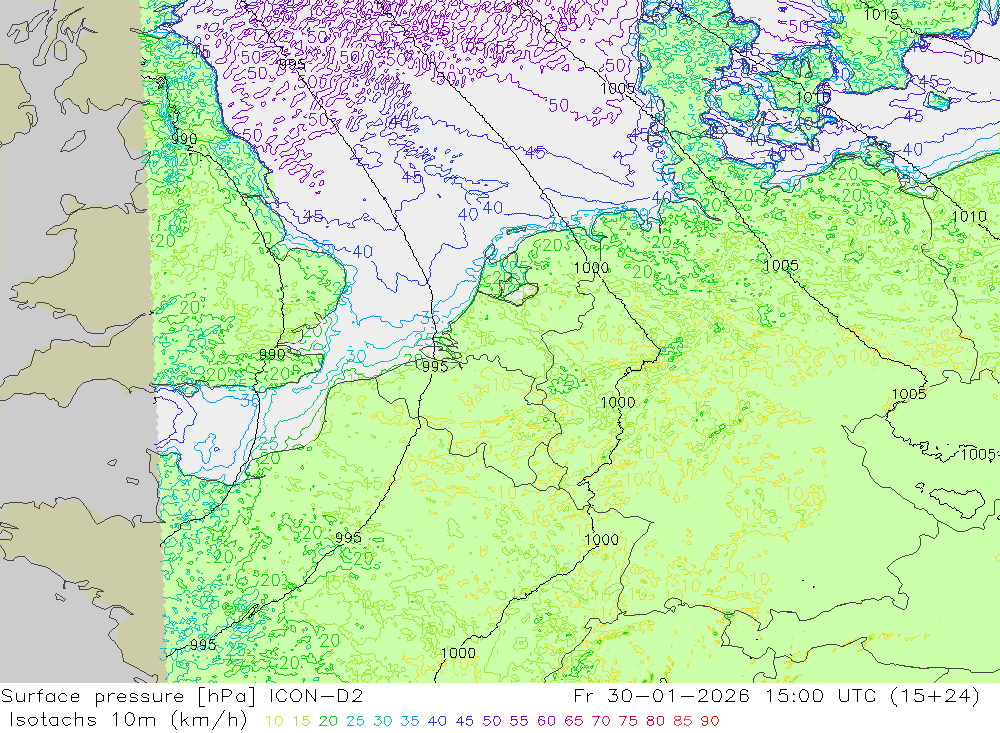The width and height of the screenshot is (1000, 733).
Task: Select the 65 value in isotach legend
Action: [573, 721]
